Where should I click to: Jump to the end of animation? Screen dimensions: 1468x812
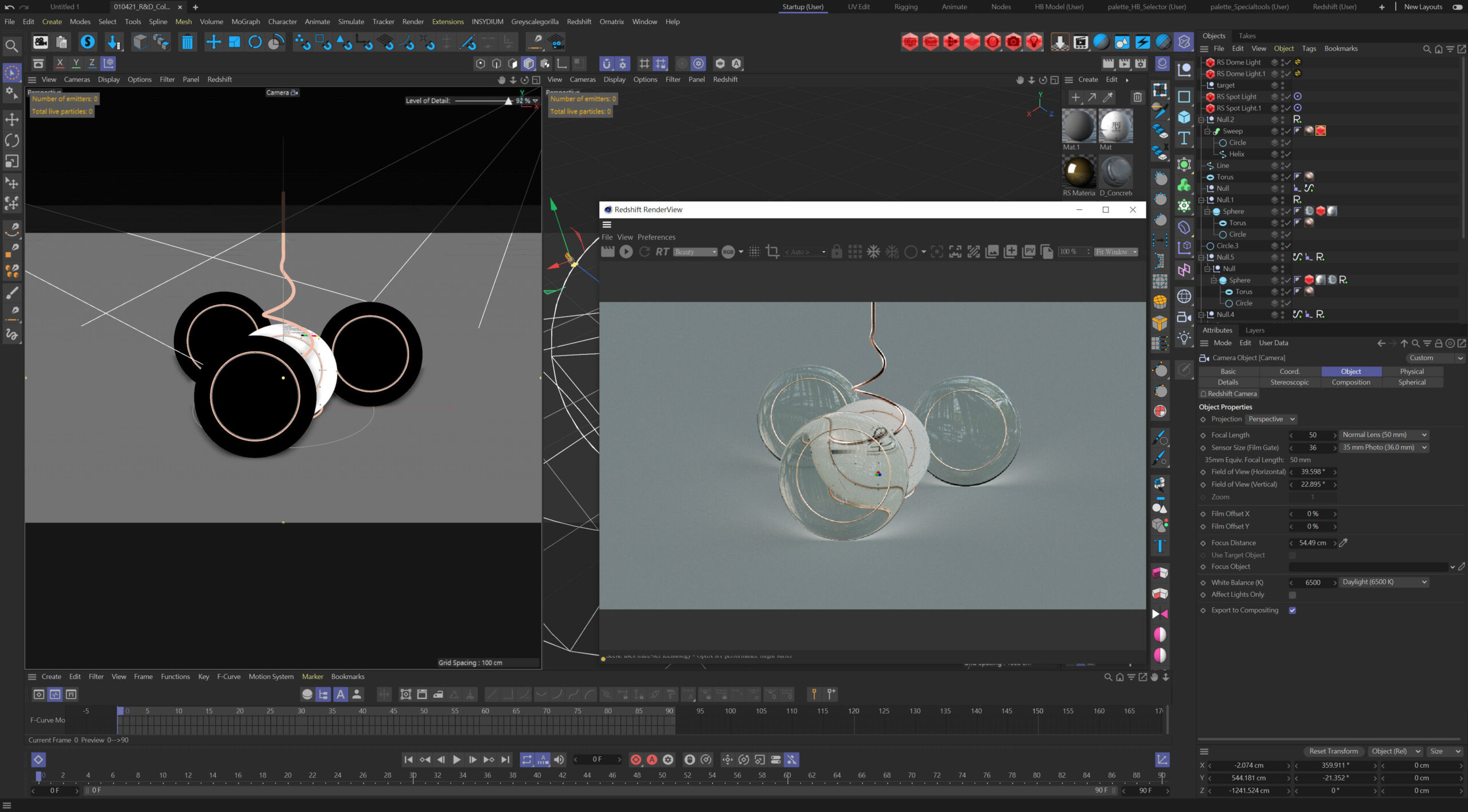505,759
